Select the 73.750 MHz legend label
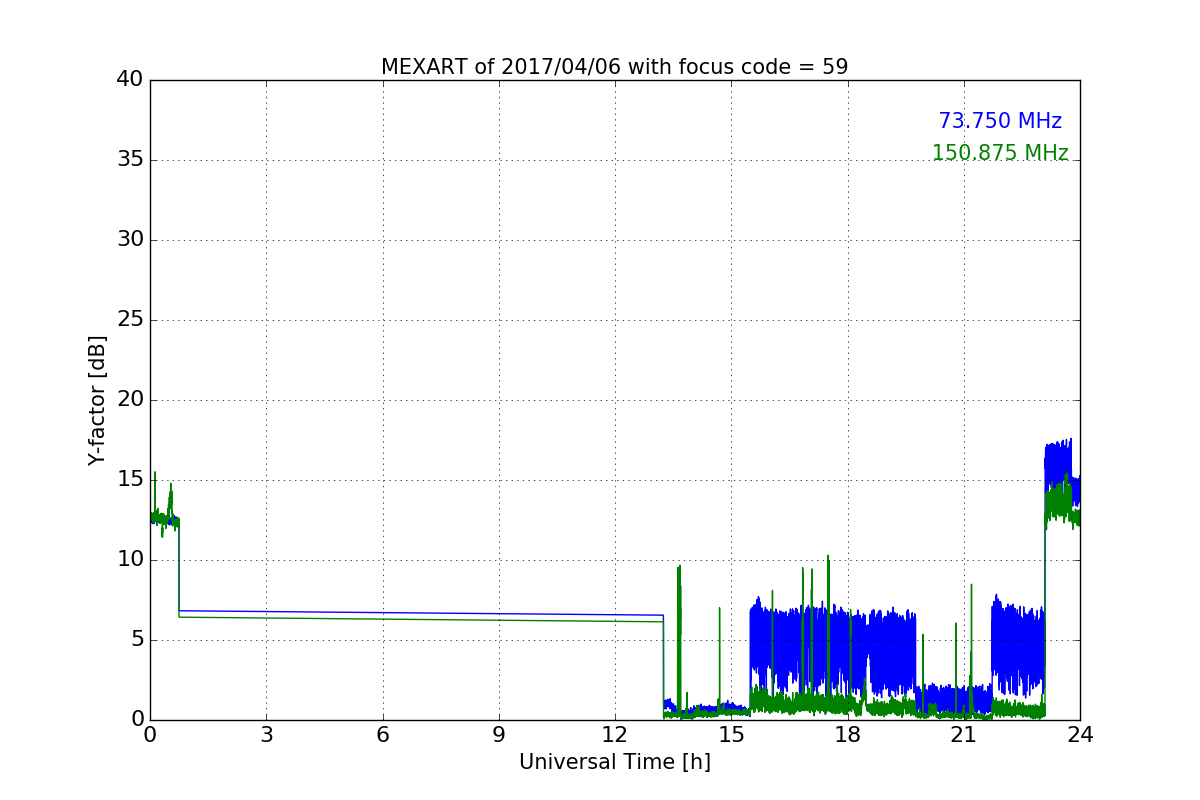This screenshot has width=1200, height=800. tap(1000, 121)
